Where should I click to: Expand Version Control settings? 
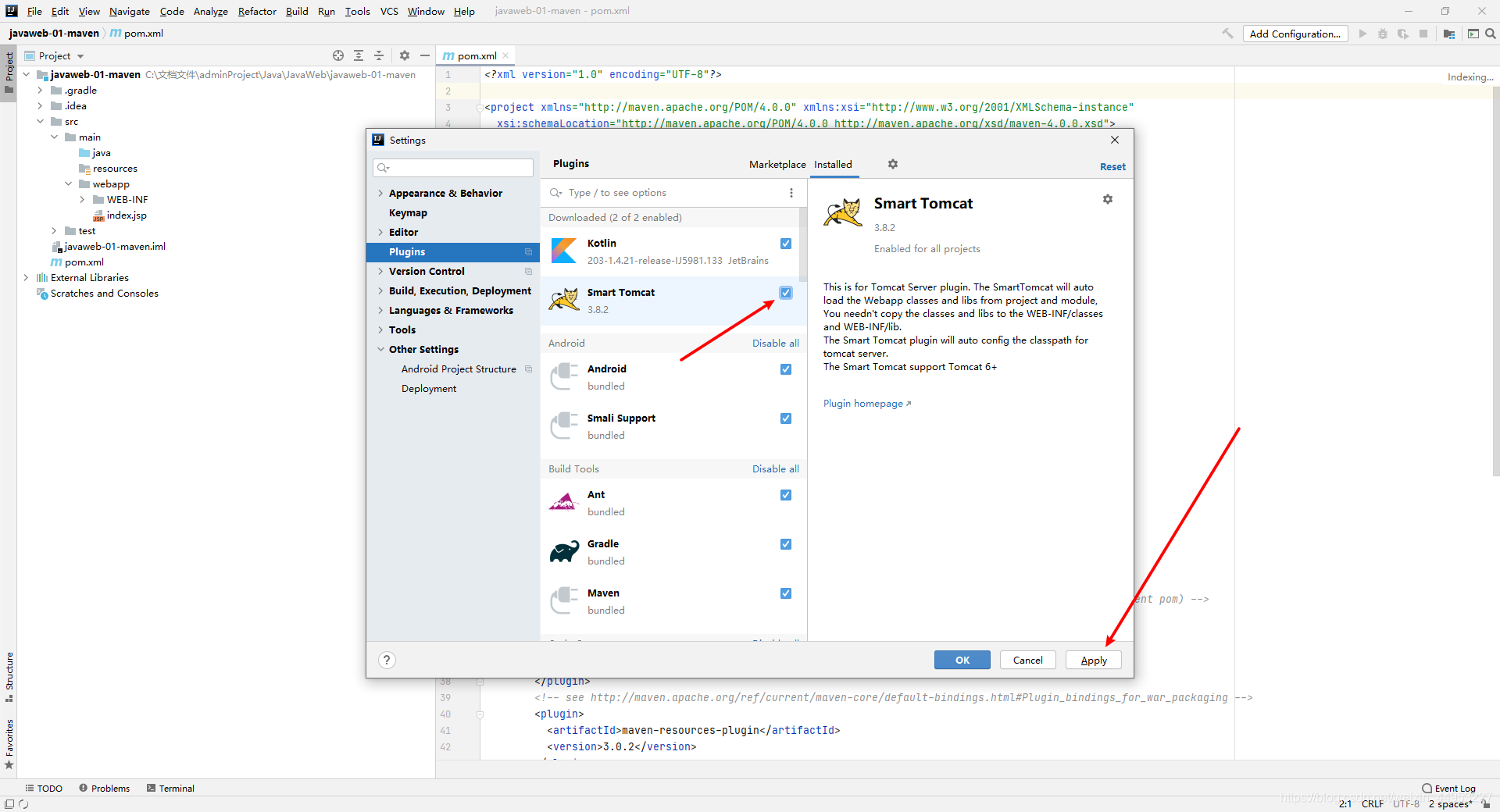point(380,272)
